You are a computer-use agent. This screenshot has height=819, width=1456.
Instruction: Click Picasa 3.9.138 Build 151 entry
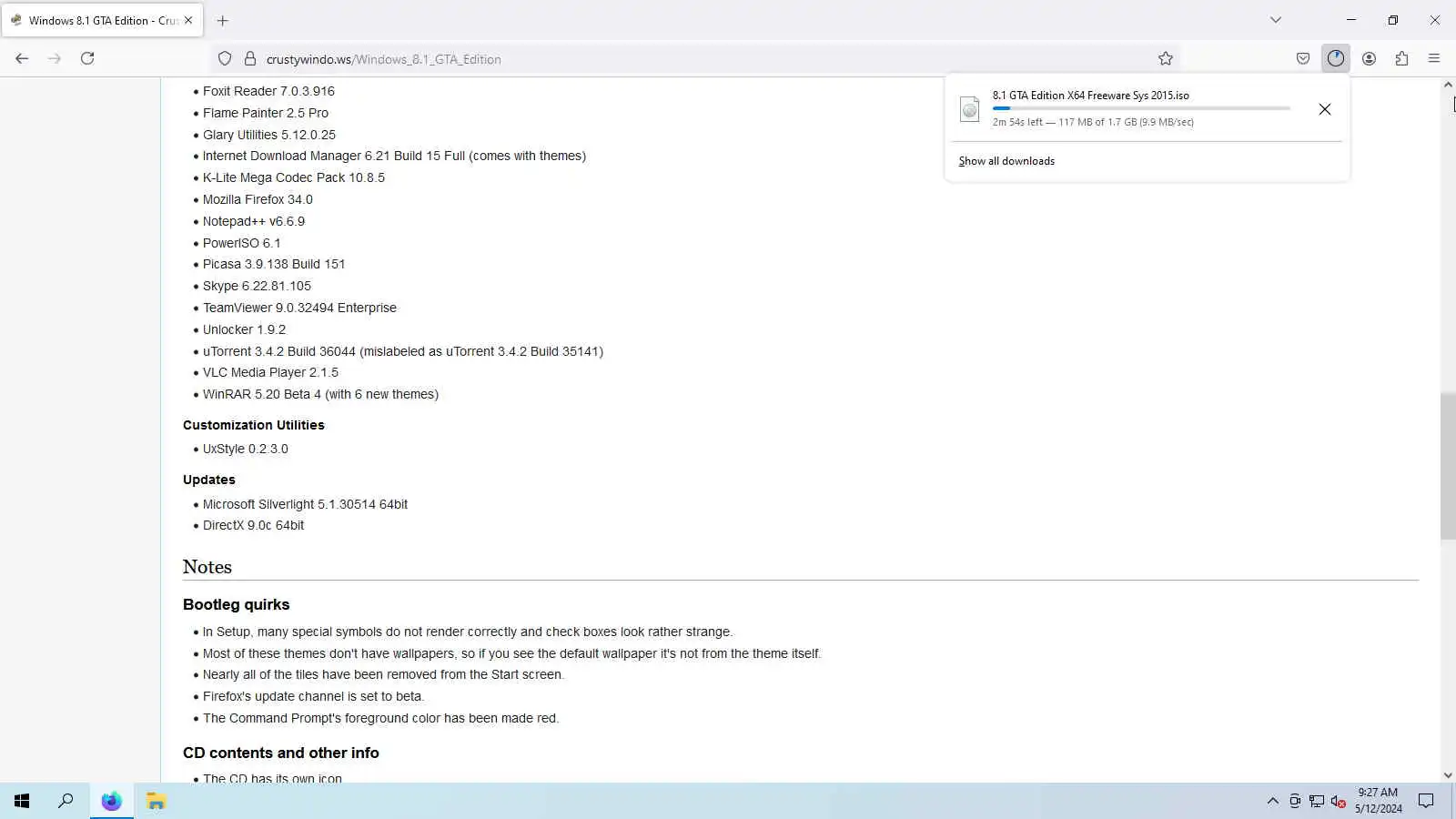point(274,264)
